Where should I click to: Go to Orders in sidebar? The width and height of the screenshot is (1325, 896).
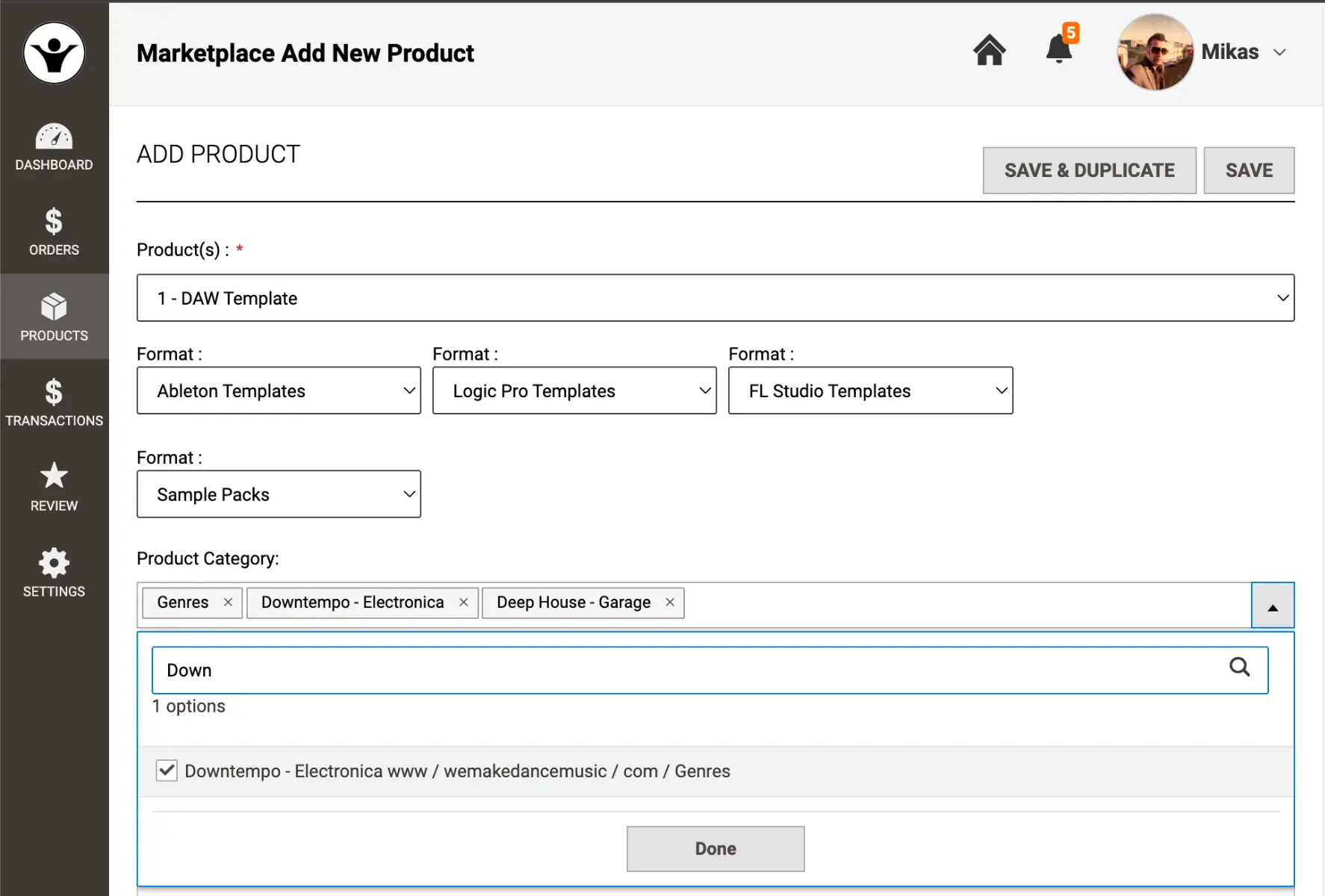click(x=54, y=232)
